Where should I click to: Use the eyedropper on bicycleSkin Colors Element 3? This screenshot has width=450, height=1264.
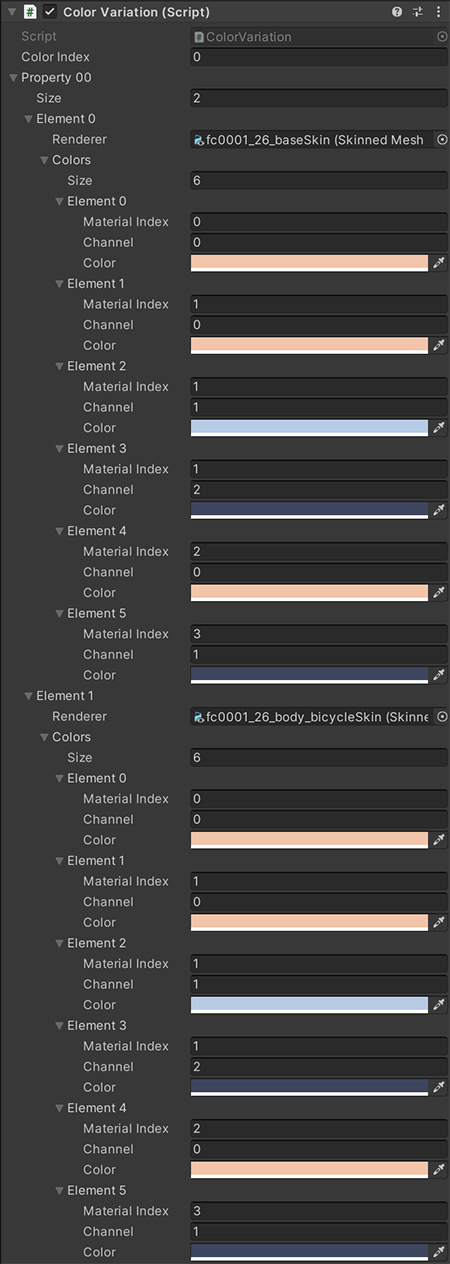point(439,1087)
